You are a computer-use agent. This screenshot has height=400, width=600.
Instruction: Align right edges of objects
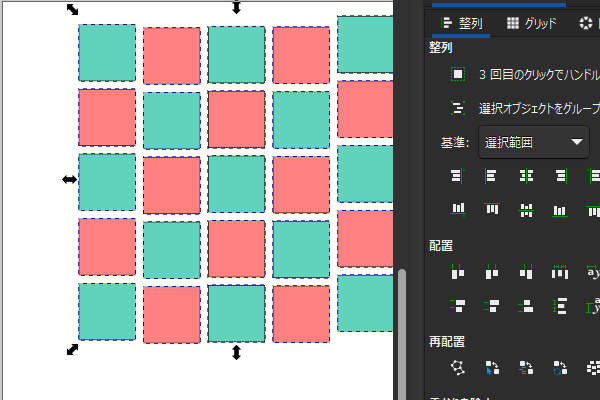560,176
